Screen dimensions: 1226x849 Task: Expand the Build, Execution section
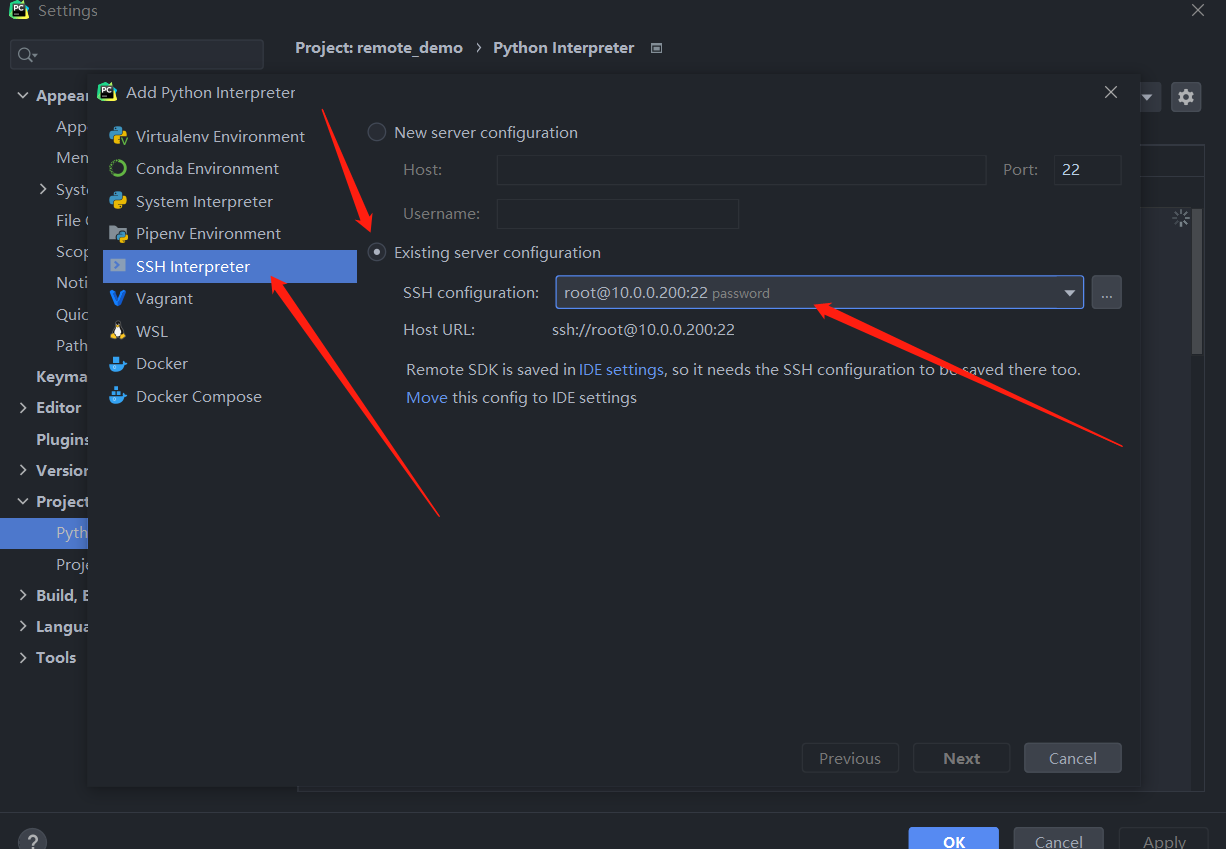click(x=23, y=595)
